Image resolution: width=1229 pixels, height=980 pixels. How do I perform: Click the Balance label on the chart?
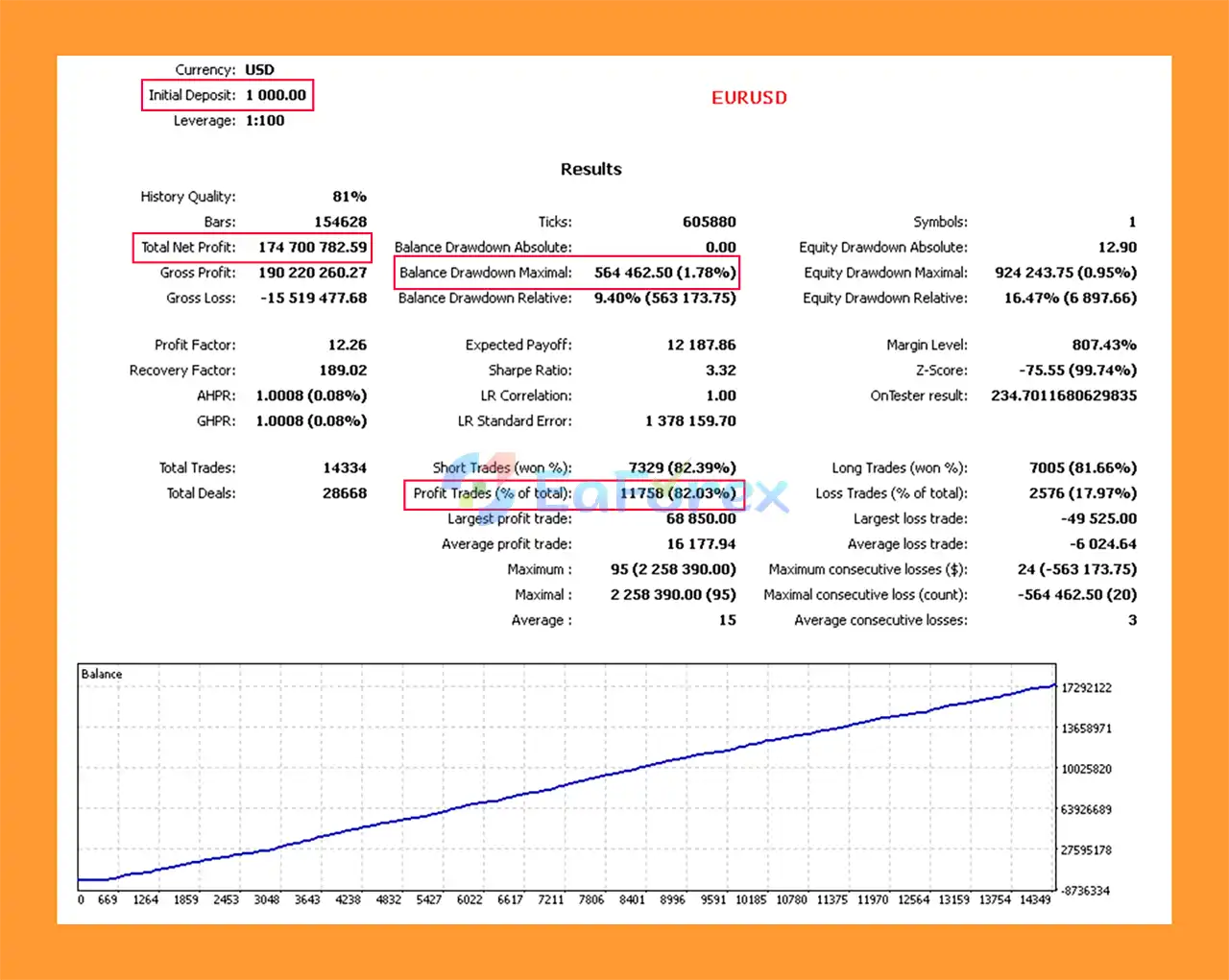100,674
